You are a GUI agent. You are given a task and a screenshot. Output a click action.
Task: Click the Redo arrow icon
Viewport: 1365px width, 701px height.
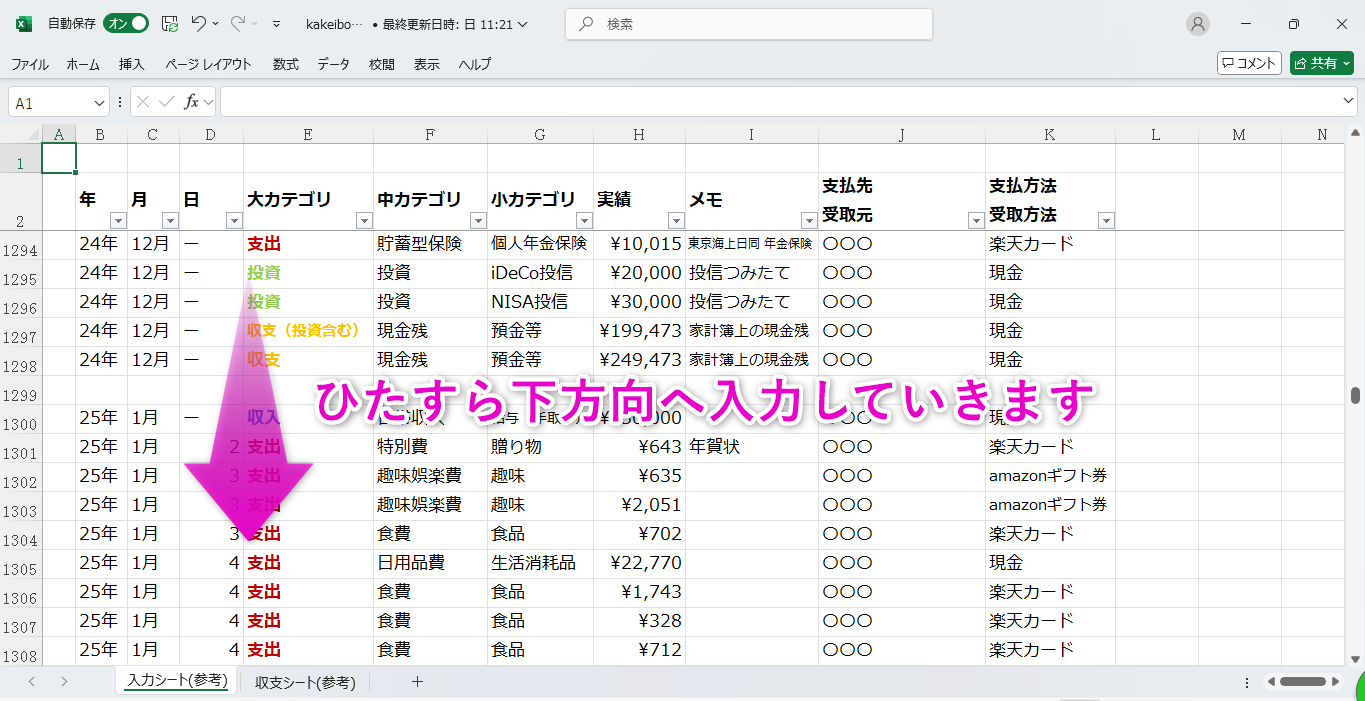(238, 24)
